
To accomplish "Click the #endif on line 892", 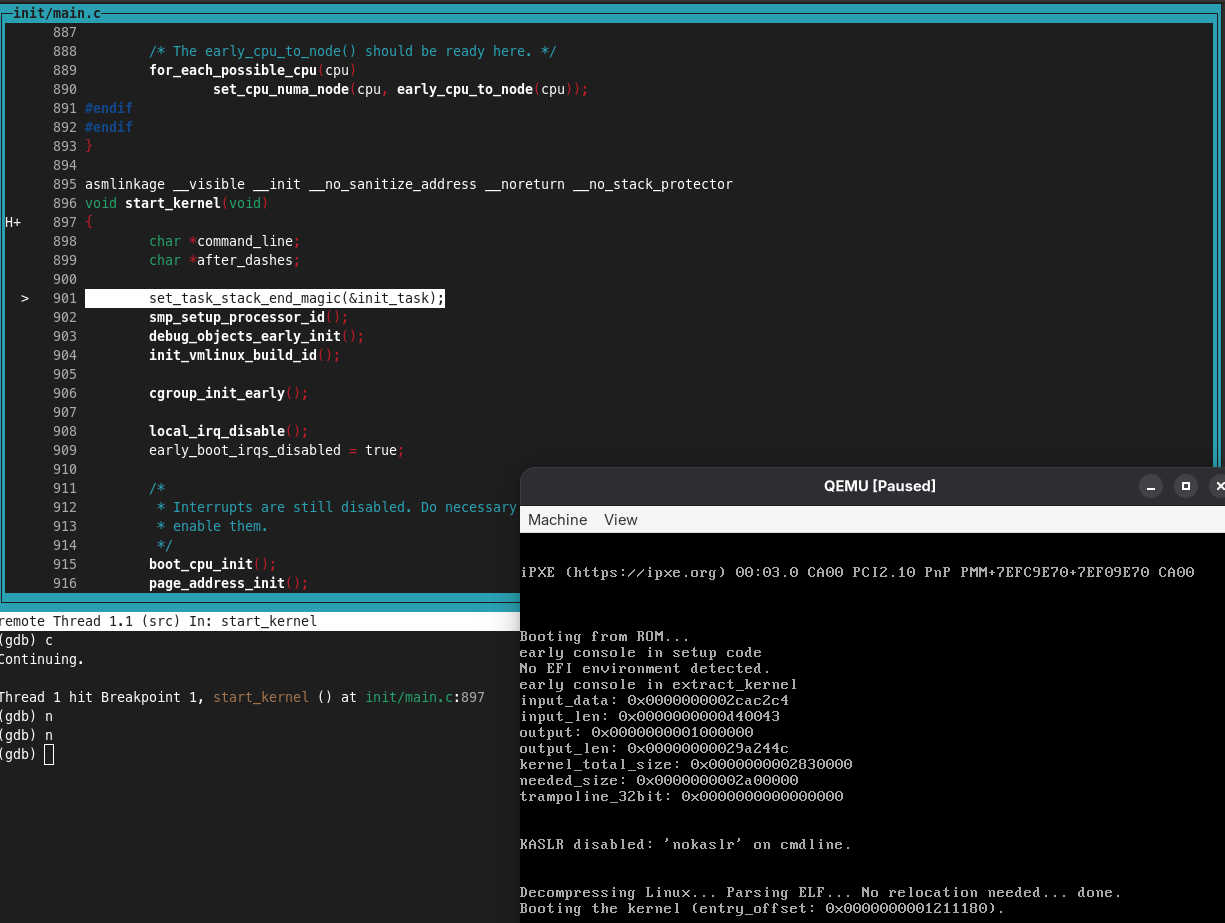I will 109,127.
